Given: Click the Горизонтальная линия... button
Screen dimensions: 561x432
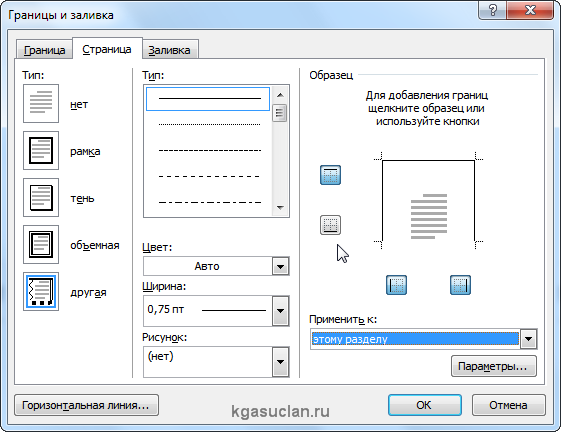Looking at the screenshot, I should [x=86, y=405].
